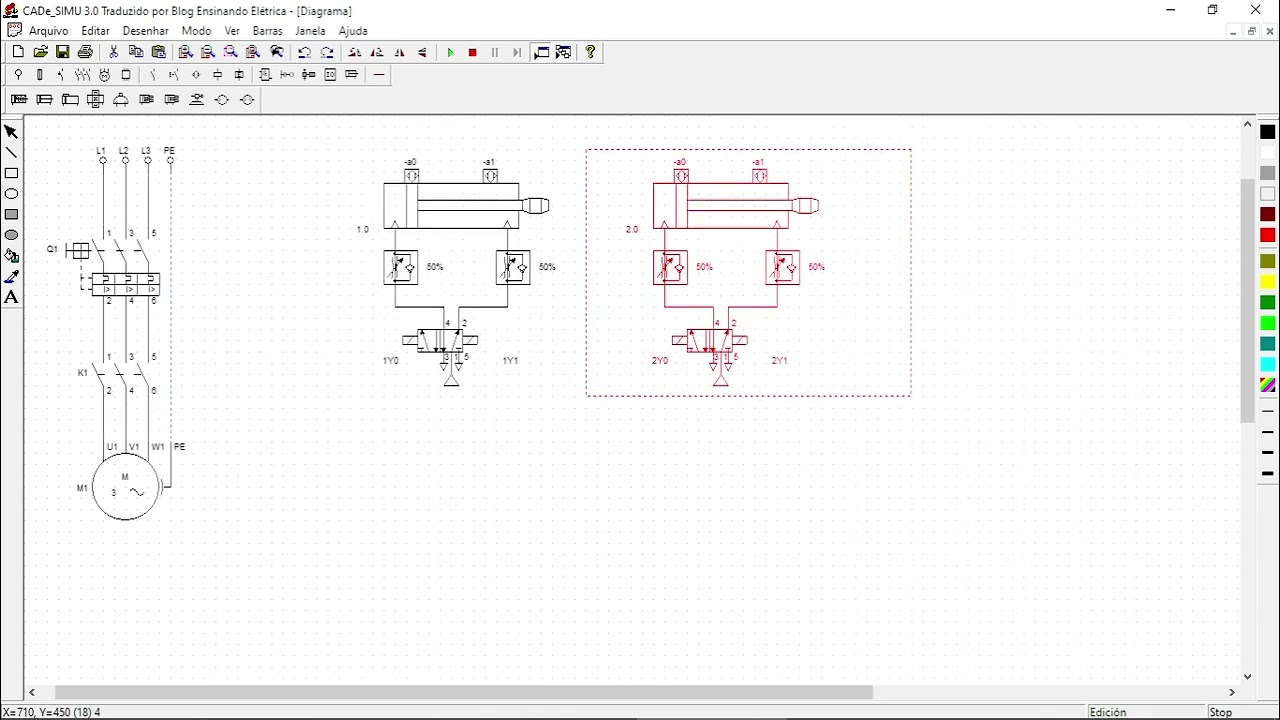Pick the bright red color swatch
This screenshot has width=1280, height=720.
[x=1268, y=235]
